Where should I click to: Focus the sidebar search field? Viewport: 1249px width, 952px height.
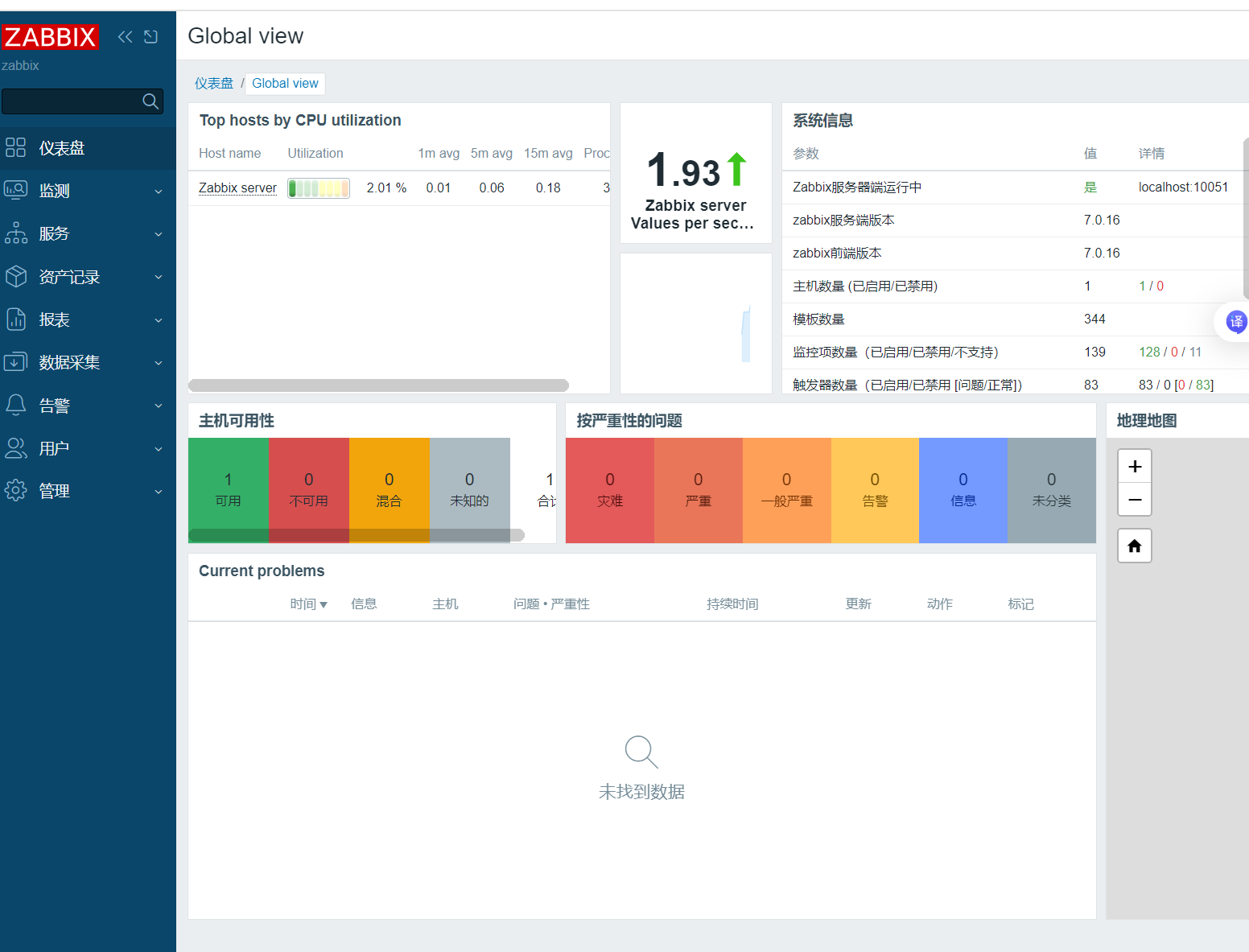pos(82,101)
